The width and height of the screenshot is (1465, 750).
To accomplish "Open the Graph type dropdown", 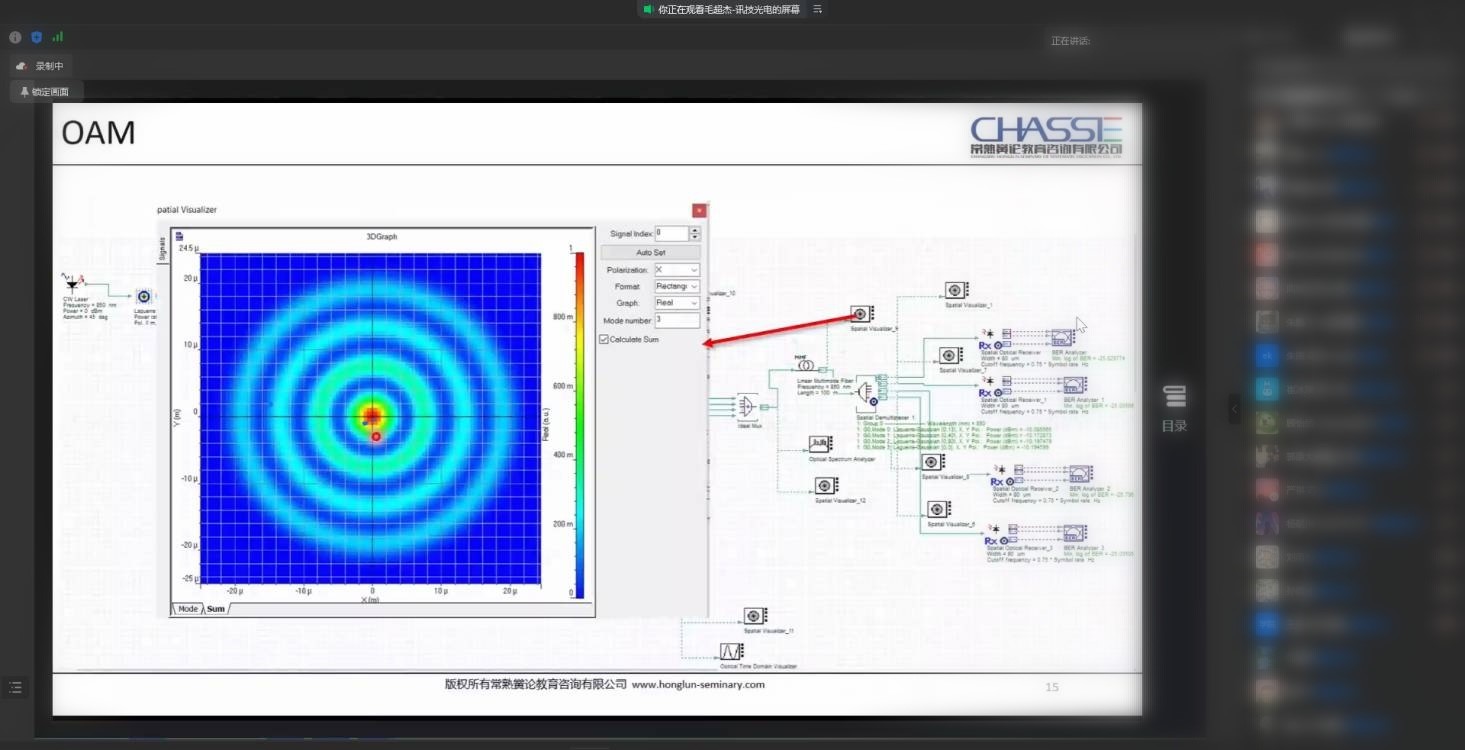I will point(677,303).
